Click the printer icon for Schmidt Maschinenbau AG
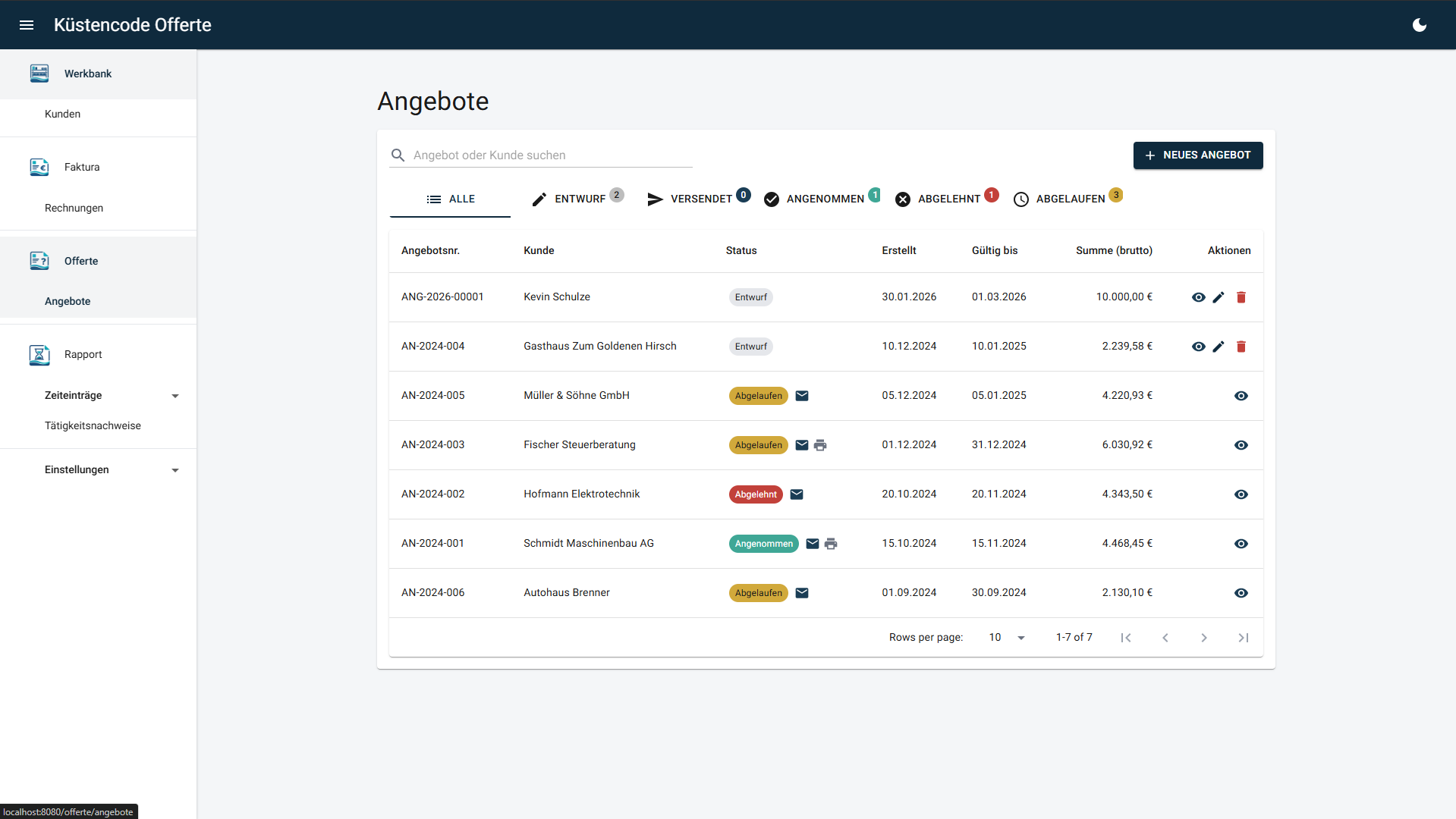Viewport: 1456px width, 819px height. click(831, 544)
